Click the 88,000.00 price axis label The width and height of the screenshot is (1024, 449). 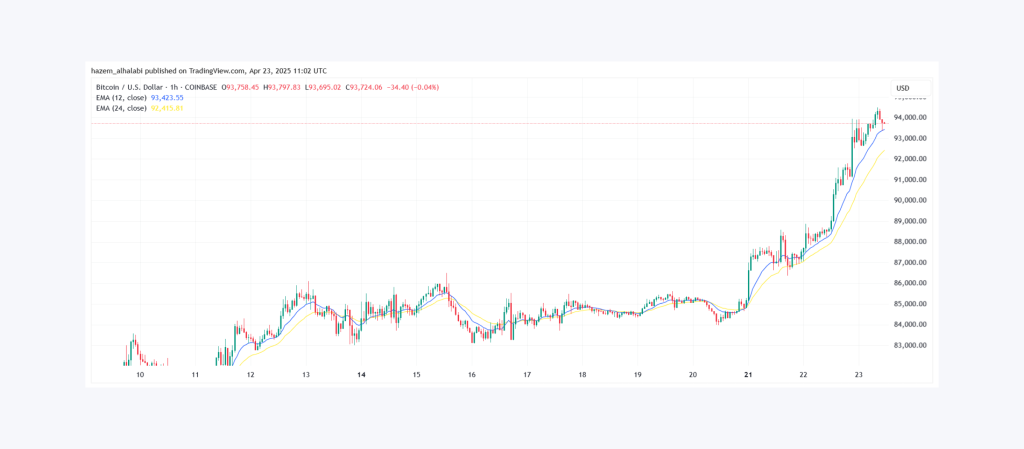[x=909, y=241]
